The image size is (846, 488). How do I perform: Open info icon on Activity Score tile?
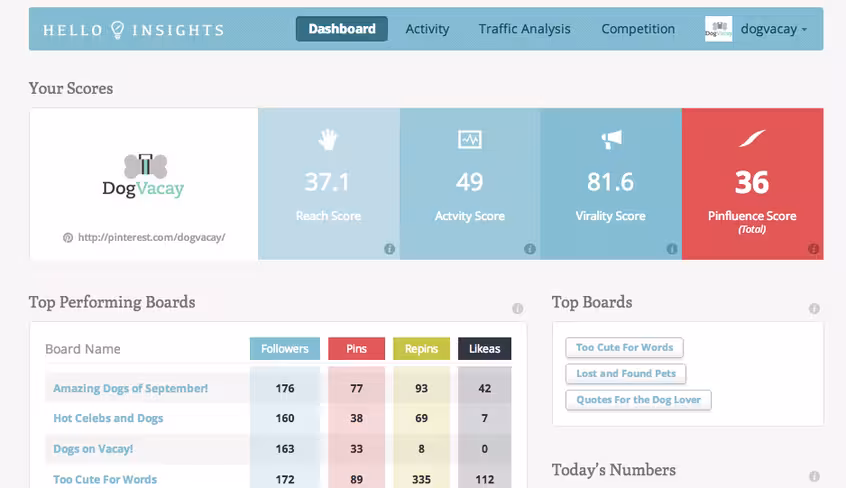530,249
